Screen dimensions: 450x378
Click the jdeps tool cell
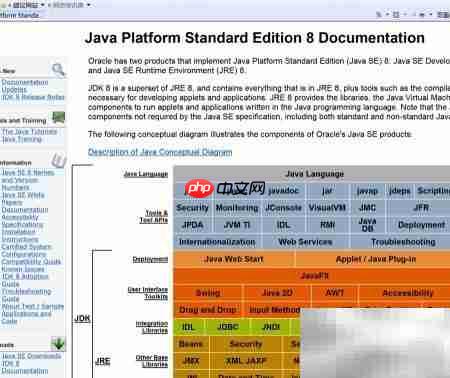point(399,191)
